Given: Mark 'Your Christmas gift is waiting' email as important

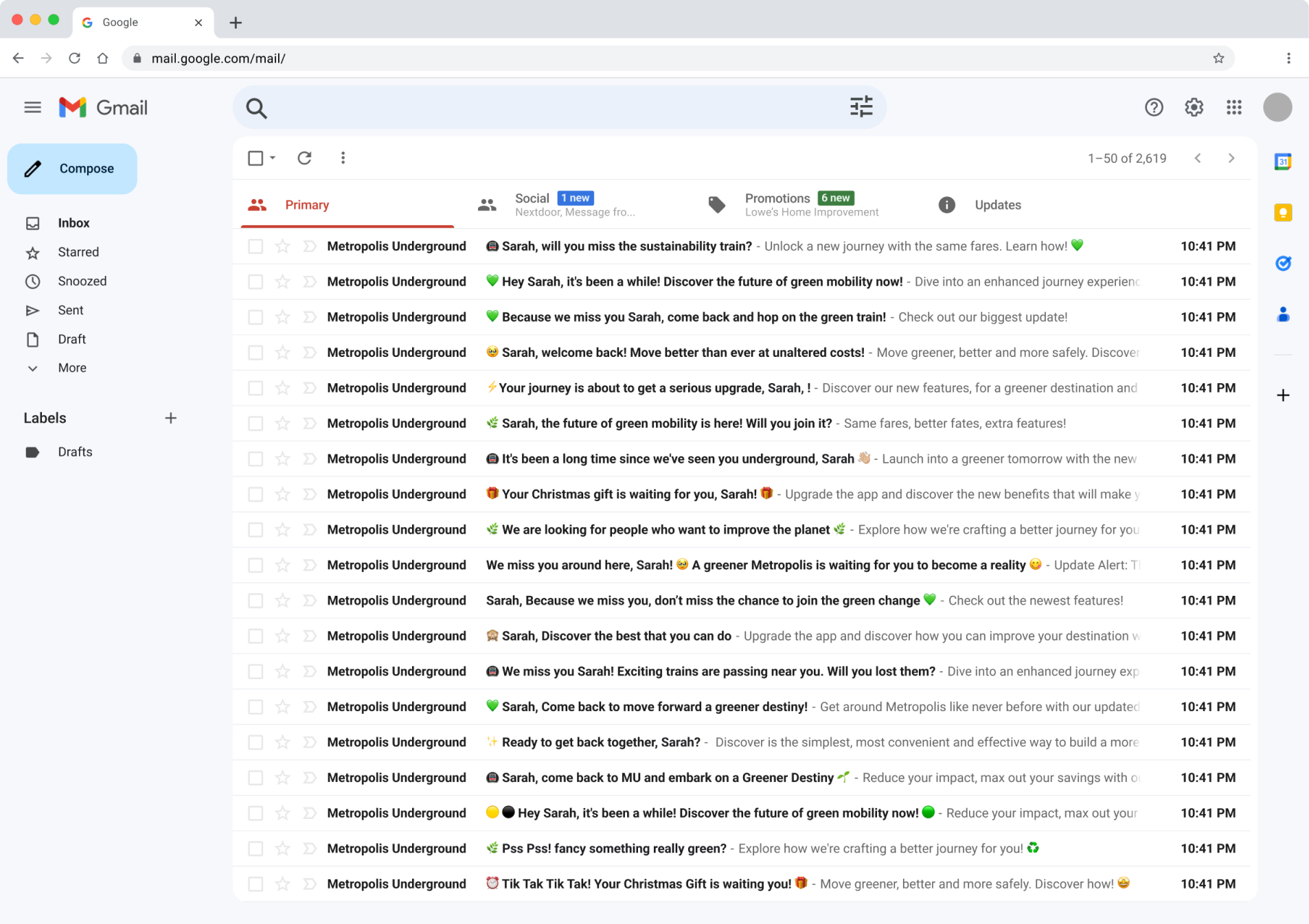Looking at the screenshot, I should point(310,494).
